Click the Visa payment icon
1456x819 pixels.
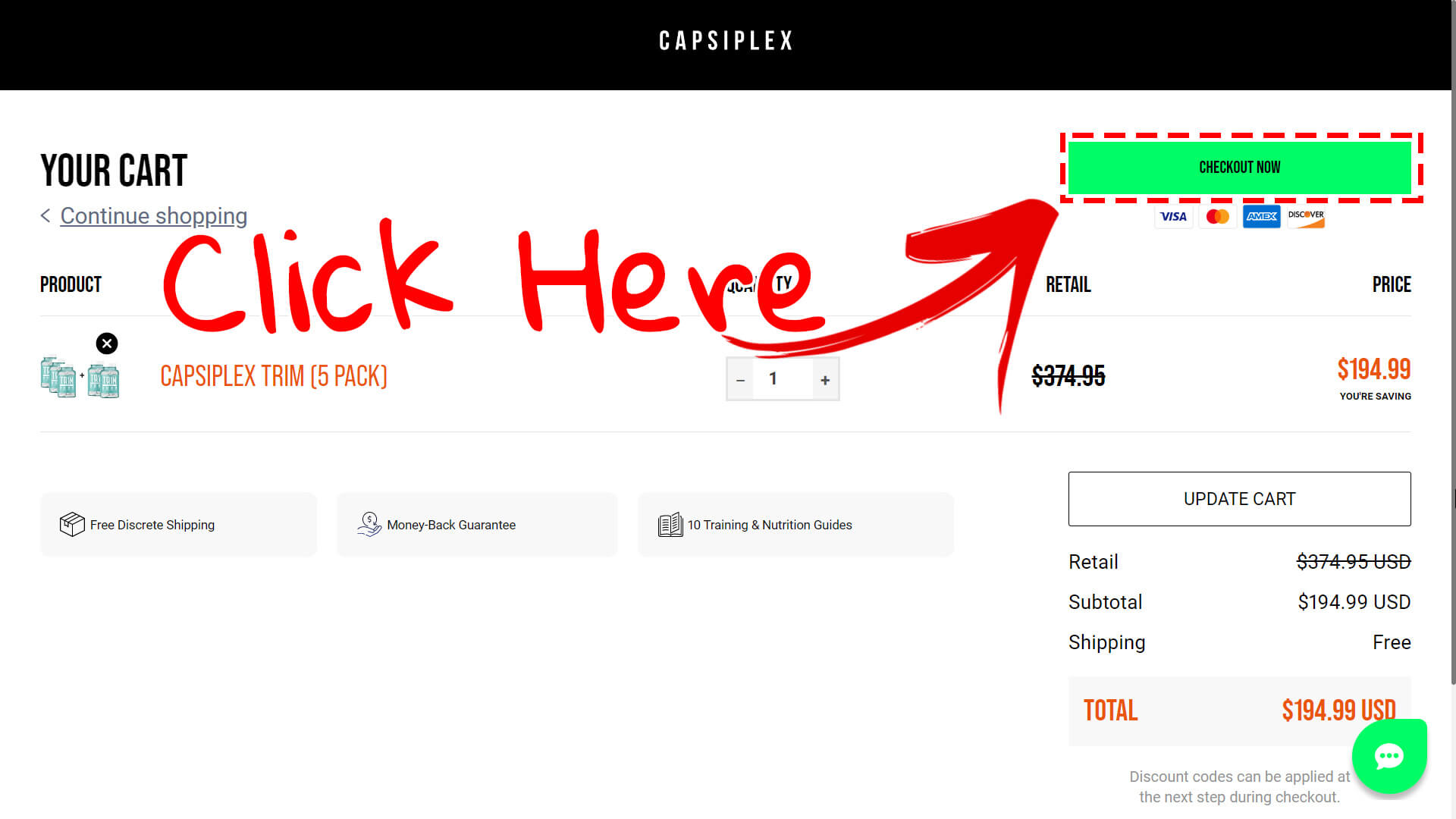click(x=1175, y=215)
